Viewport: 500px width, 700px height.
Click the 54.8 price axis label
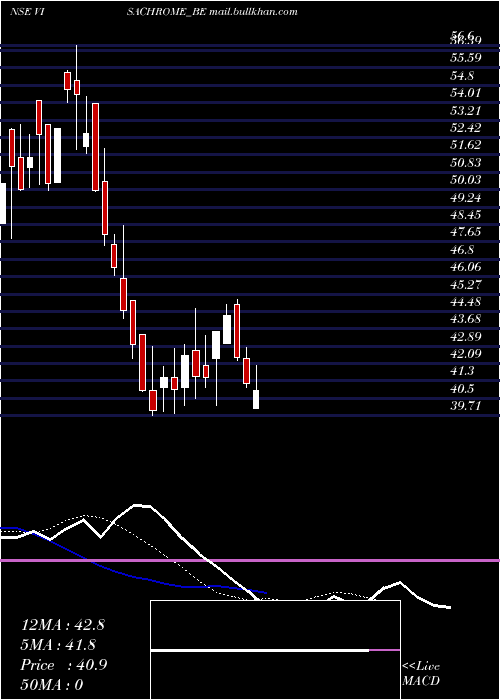pyautogui.click(x=462, y=75)
